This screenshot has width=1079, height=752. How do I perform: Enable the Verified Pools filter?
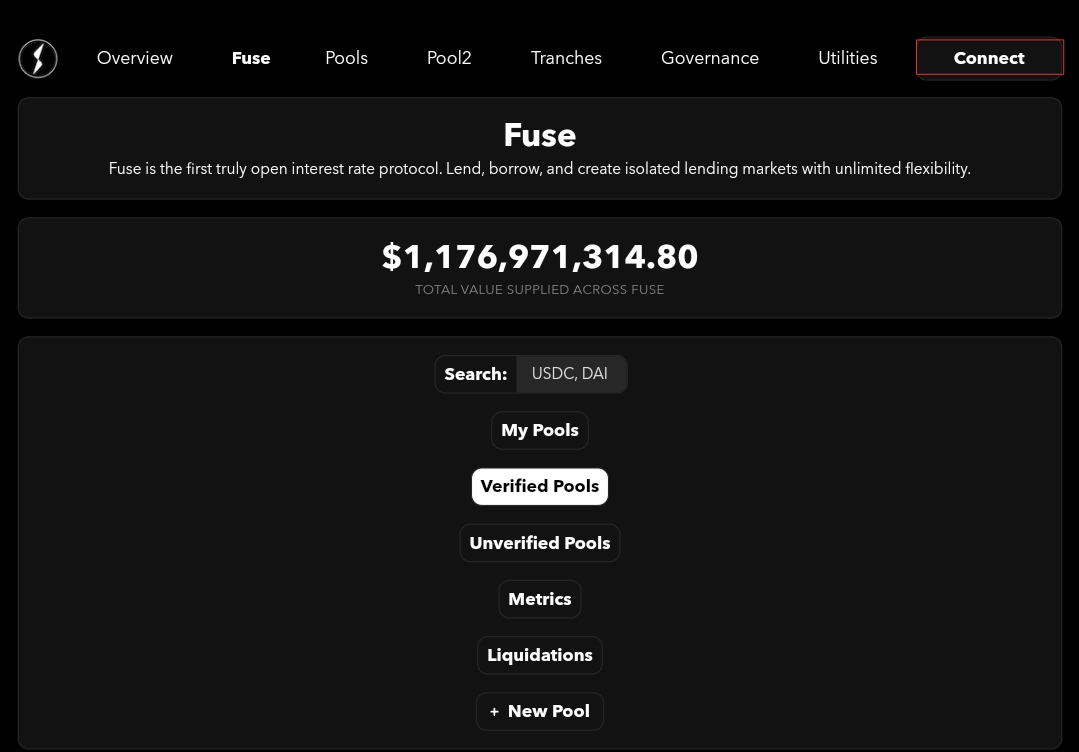coord(539,486)
